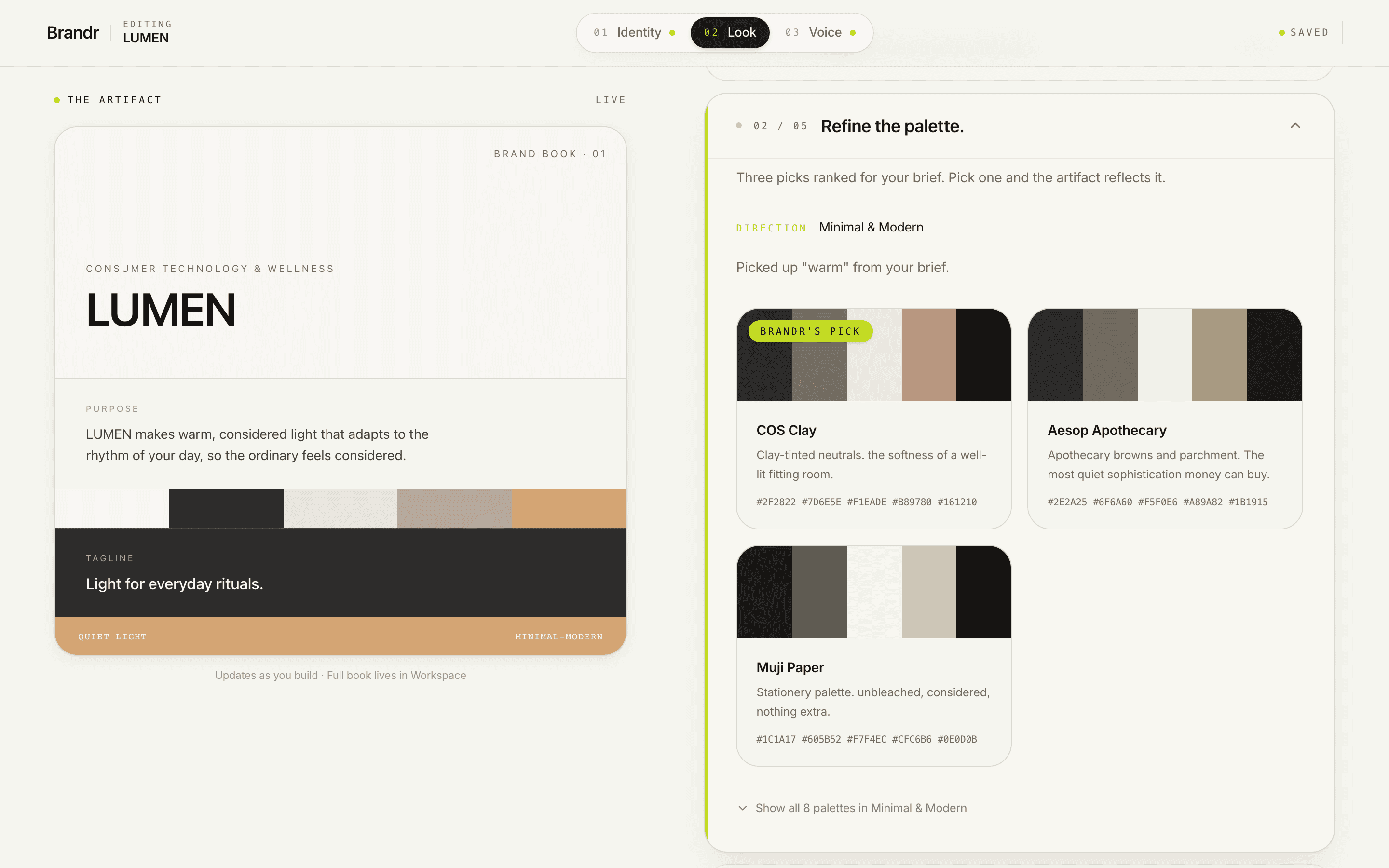This screenshot has height=868, width=1389.
Task: Click Muji Paper's #CFC6B6 beige swatch
Action: pyautogui.click(x=928, y=592)
